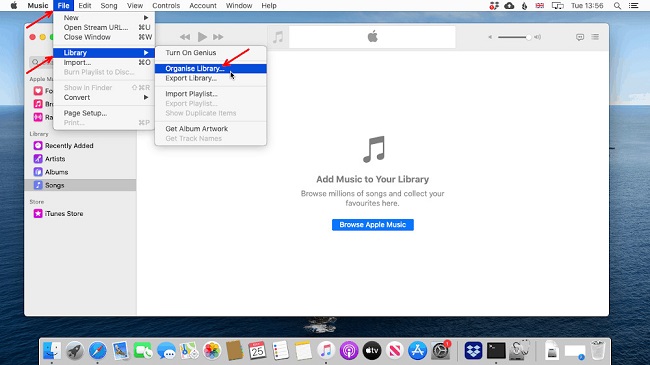Choose Export Library menu item

pyautogui.click(x=211, y=78)
